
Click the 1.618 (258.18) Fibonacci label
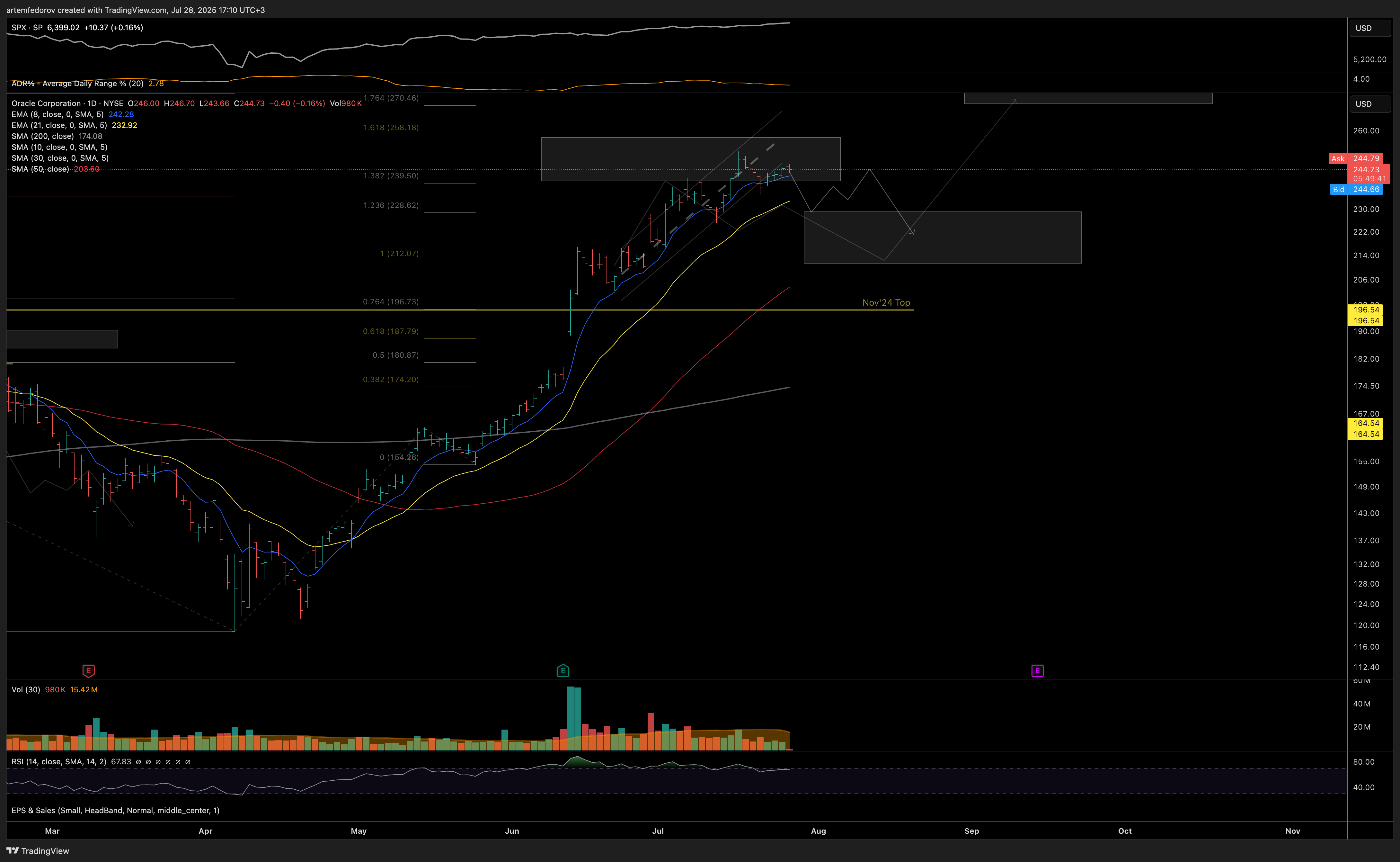pos(391,127)
